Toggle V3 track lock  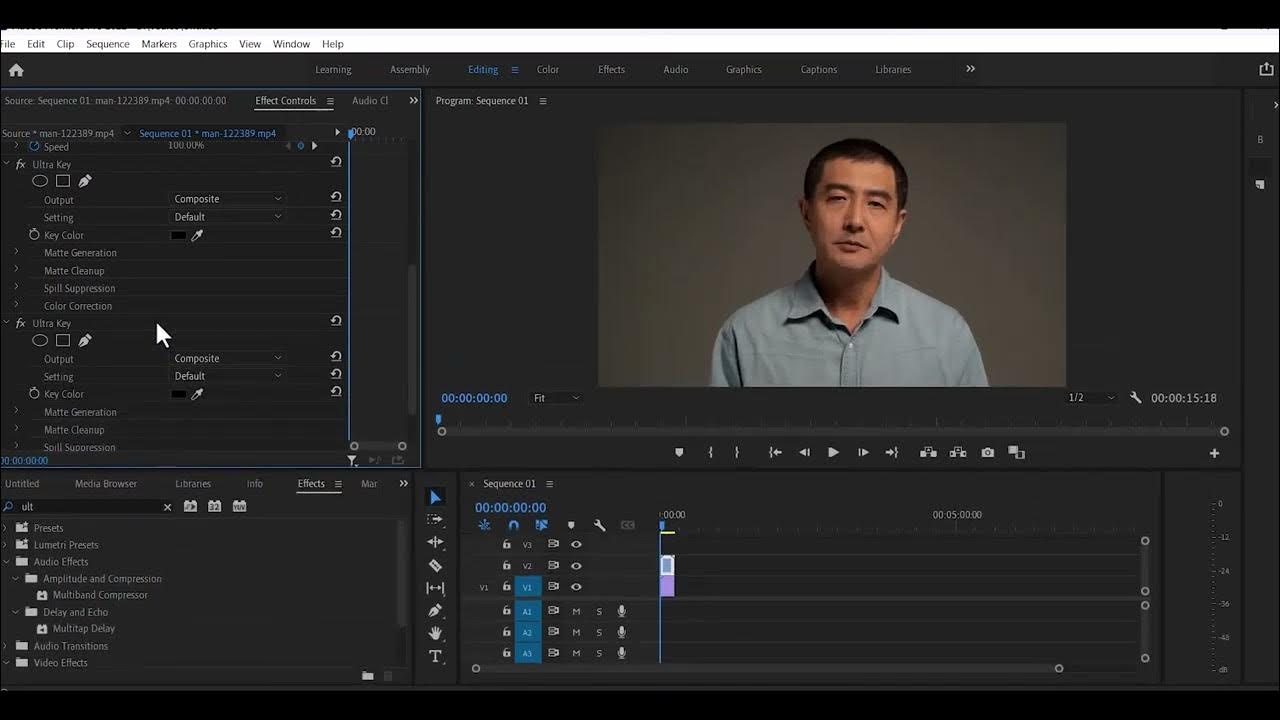point(506,545)
